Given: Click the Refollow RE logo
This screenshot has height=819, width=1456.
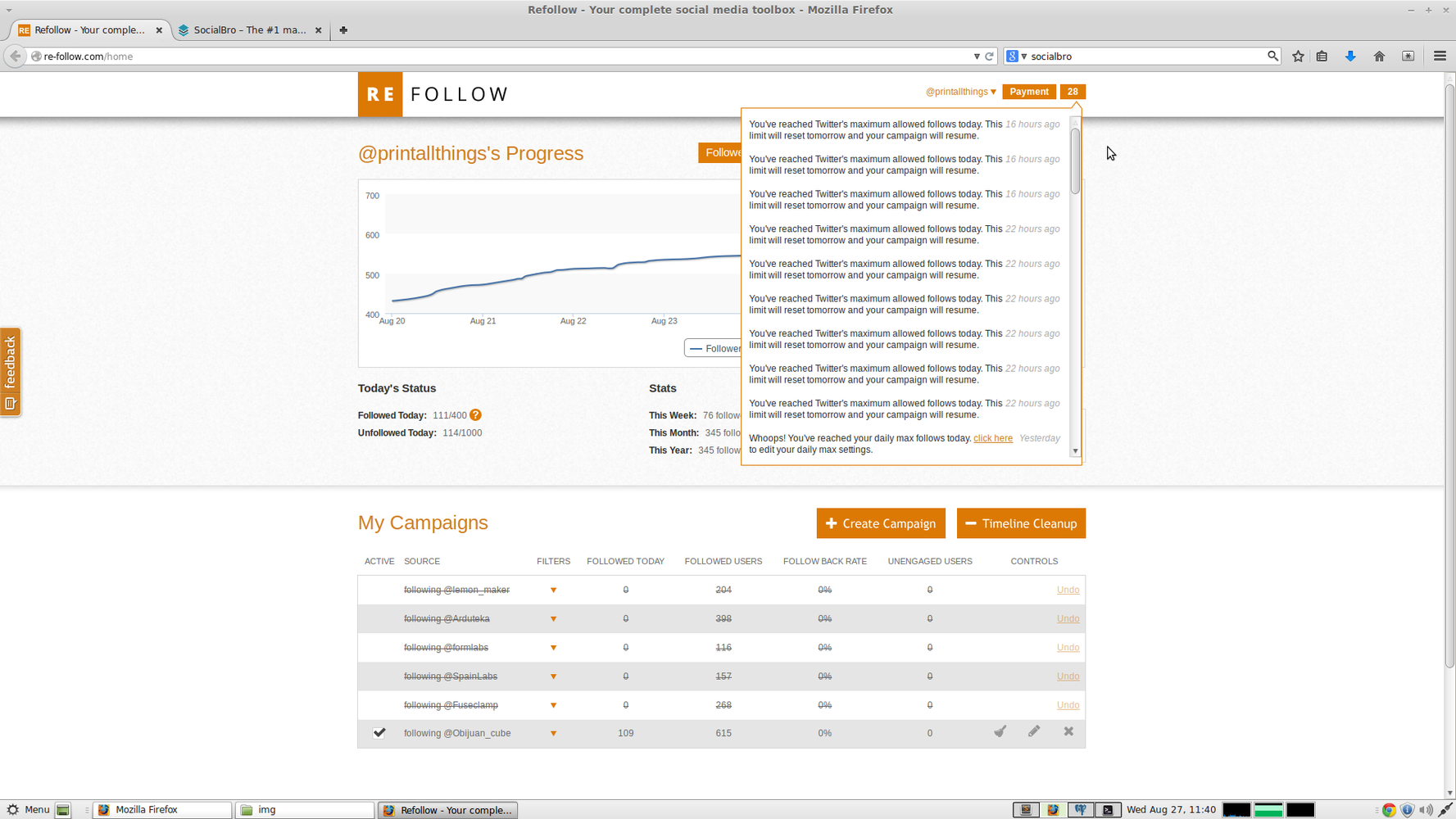Looking at the screenshot, I should tap(380, 94).
